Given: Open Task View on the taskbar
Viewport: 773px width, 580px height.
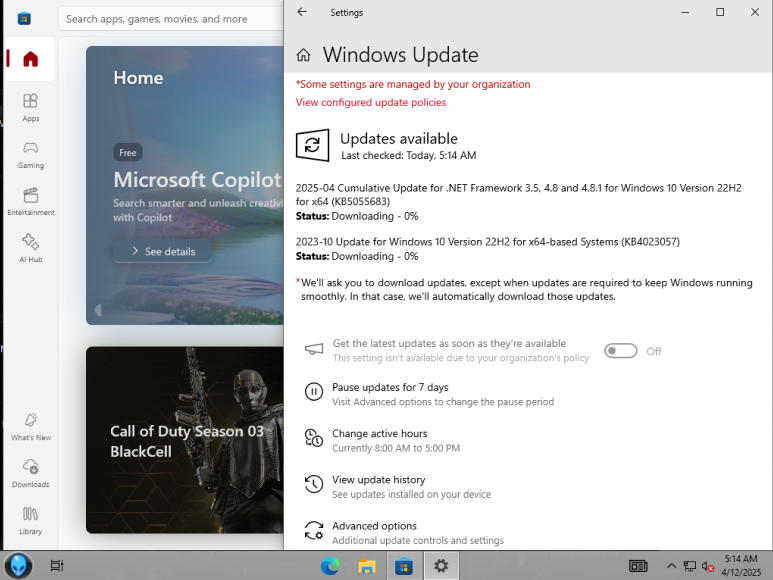Looking at the screenshot, I should pos(57,565).
